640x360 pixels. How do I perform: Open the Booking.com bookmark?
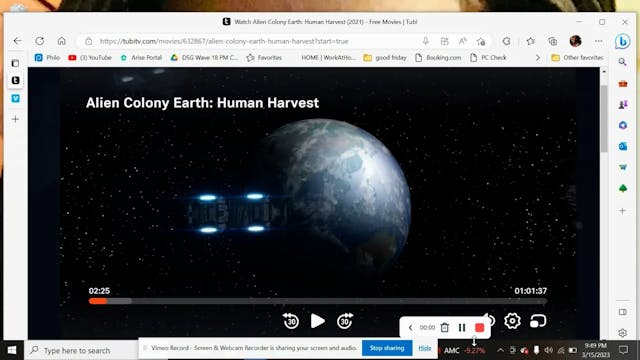pyautogui.click(x=438, y=58)
